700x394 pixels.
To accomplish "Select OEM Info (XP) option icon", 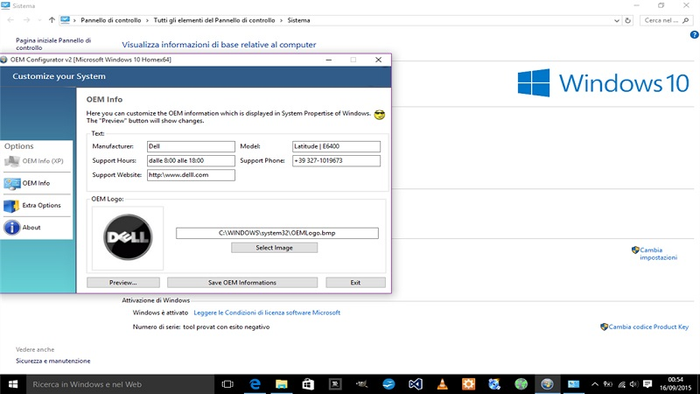I will (12, 161).
